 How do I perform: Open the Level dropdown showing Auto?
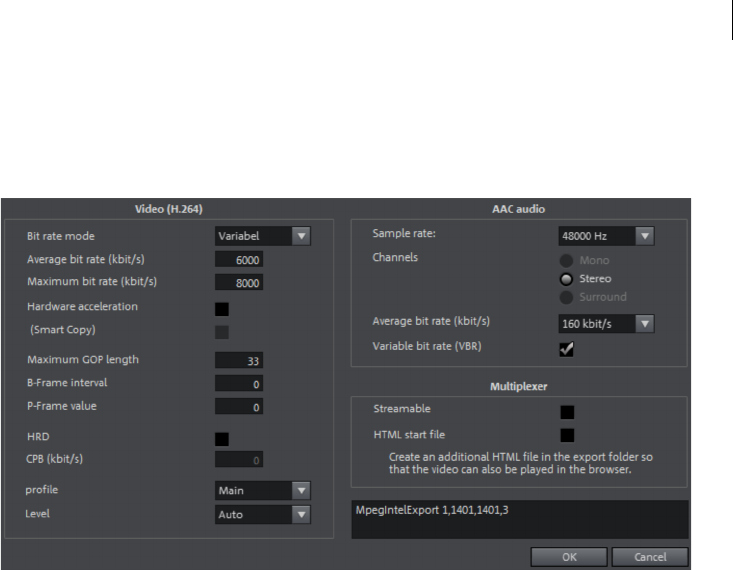click(x=263, y=514)
